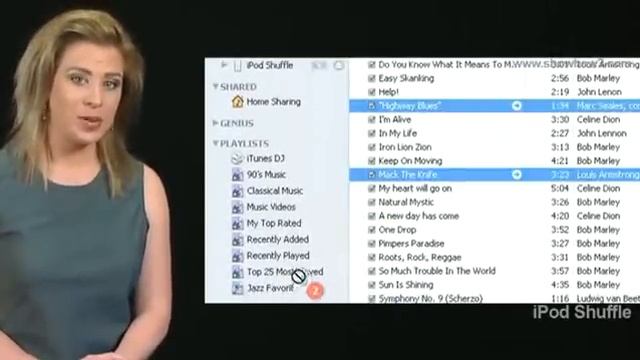Select the Recently Played playlist
640x360 pixels.
tap(278, 256)
